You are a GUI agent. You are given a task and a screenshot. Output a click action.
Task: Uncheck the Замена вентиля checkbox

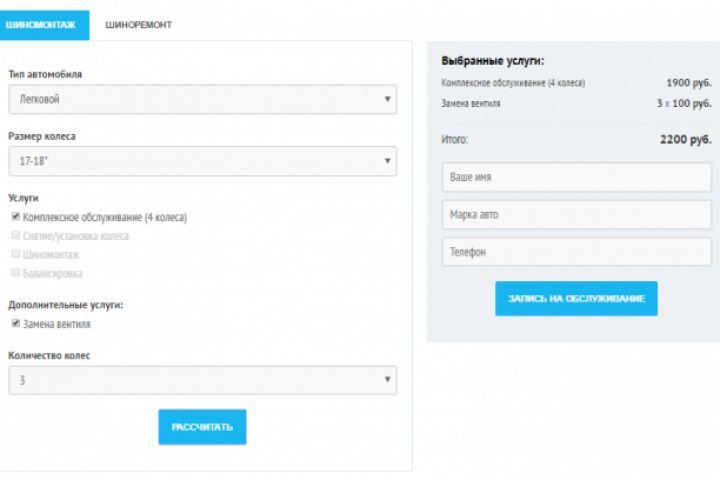(16, 324)
